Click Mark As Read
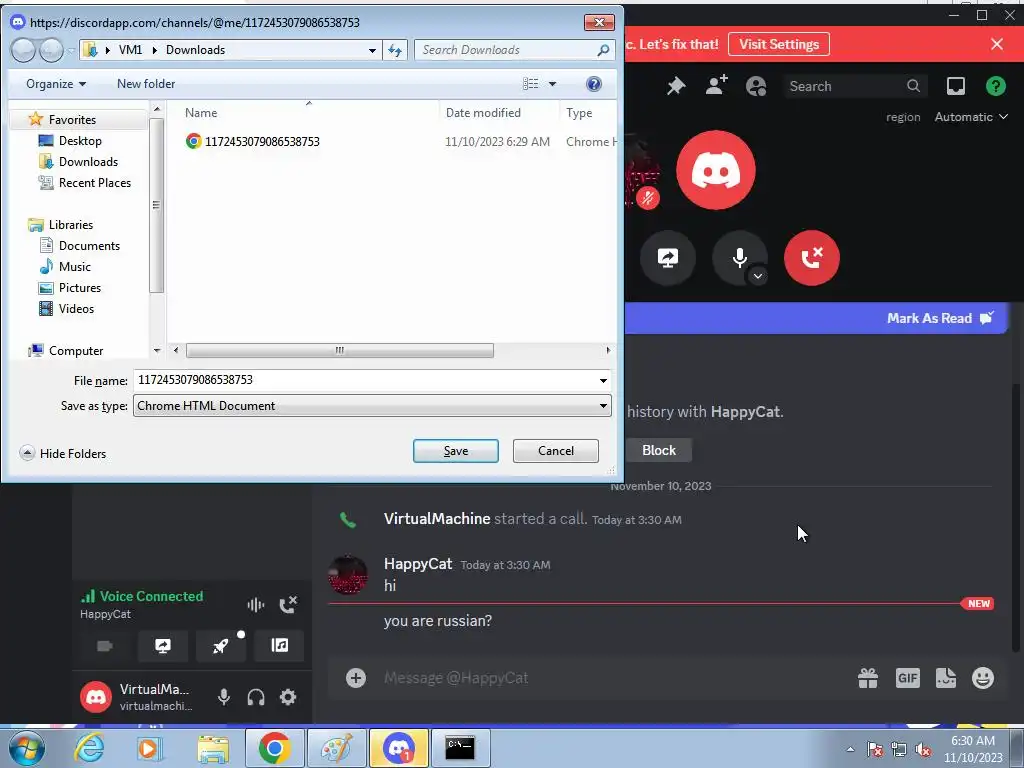 pyautogui.click(x=940, y=318)
